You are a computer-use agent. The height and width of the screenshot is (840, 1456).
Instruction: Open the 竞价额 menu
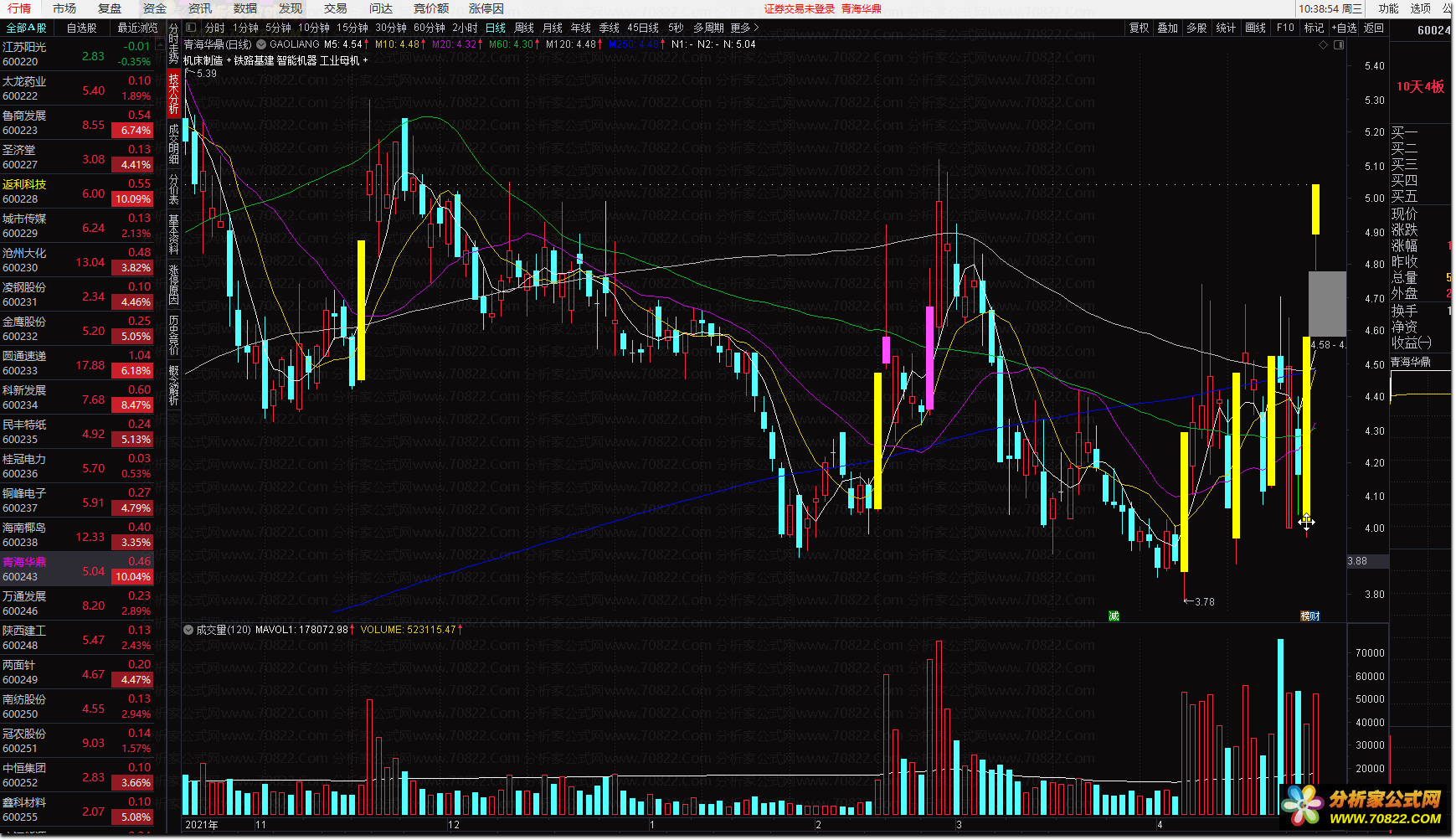pyautogui.click(x=431, y=8)
